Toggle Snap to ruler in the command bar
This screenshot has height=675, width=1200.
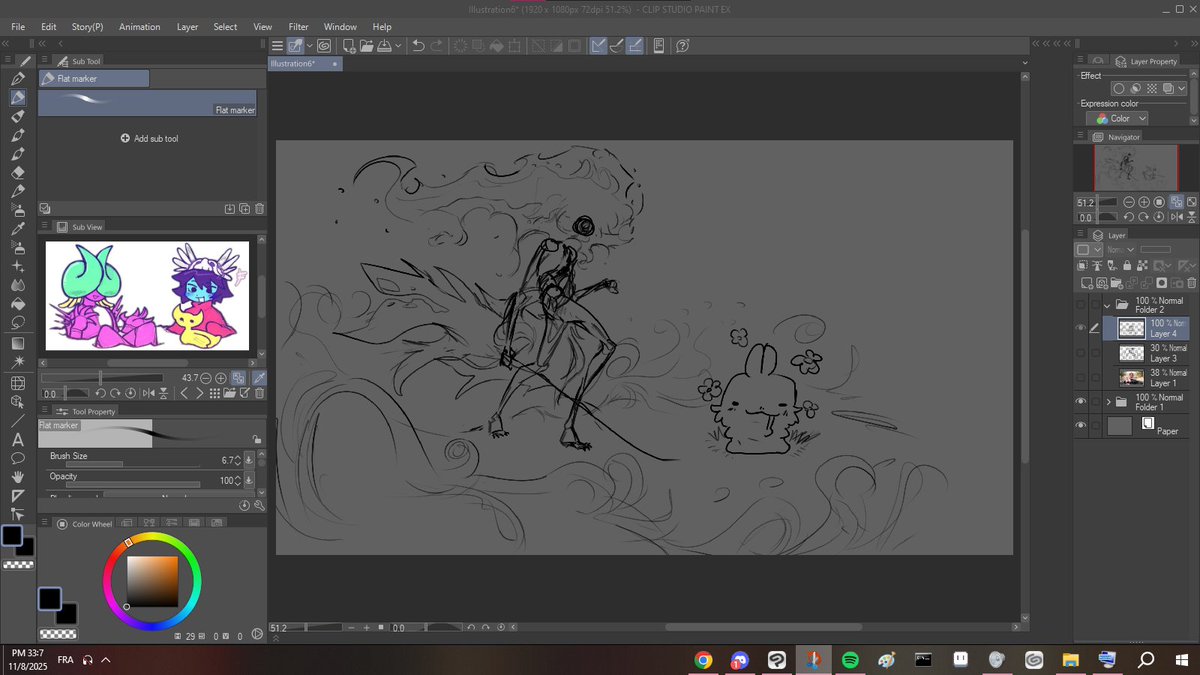(x=598, y=45)
